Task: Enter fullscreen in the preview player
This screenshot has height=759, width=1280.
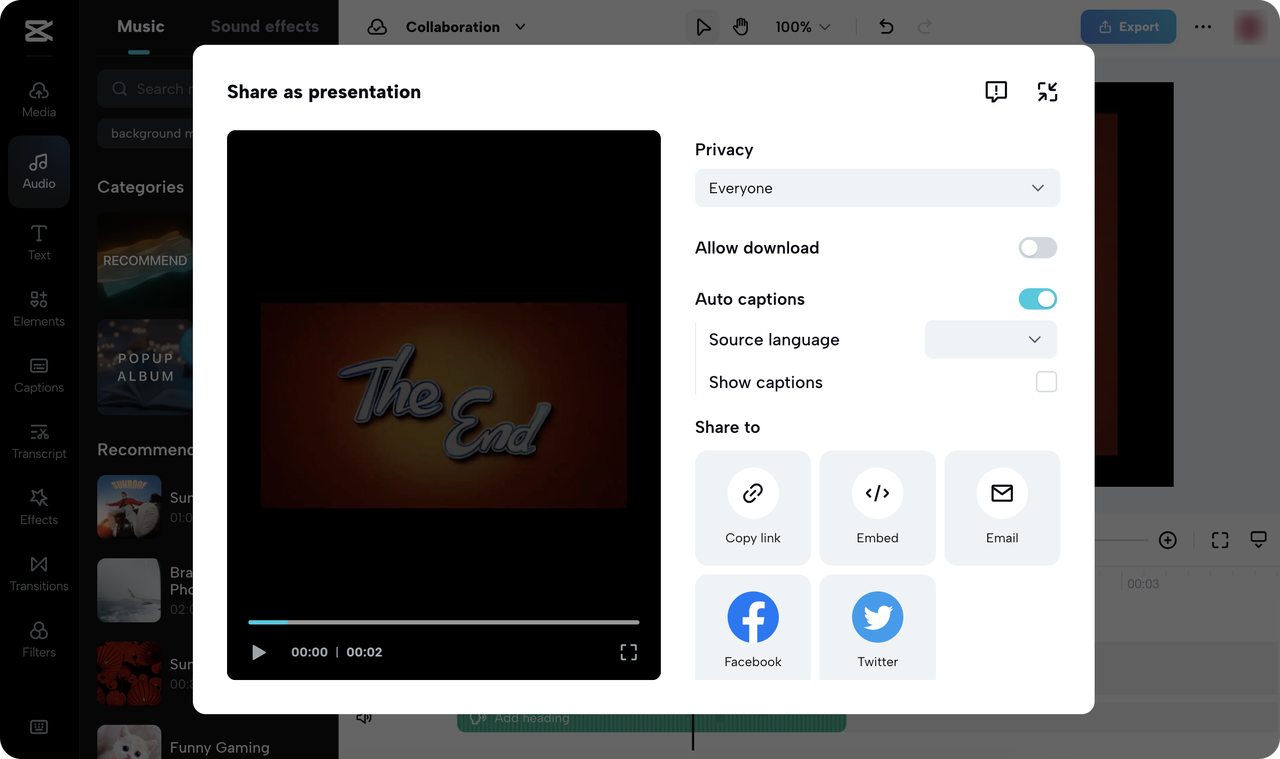Action: pyautogui.click(x=629, y=652)
